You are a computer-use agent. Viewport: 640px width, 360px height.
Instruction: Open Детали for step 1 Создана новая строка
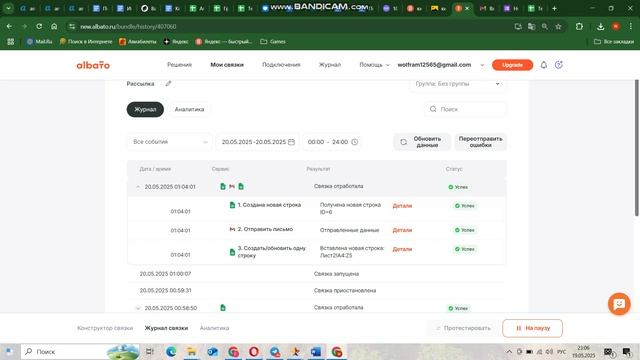402,206
